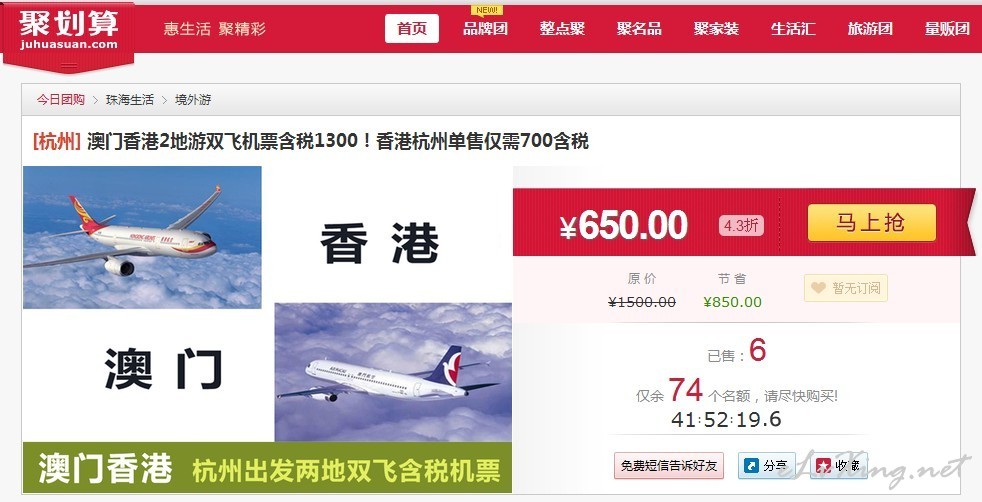The width and height of the screenshot is (982, 502).
Task: Click the 境外游 breadcrumb link
Action: click(193, 100)
